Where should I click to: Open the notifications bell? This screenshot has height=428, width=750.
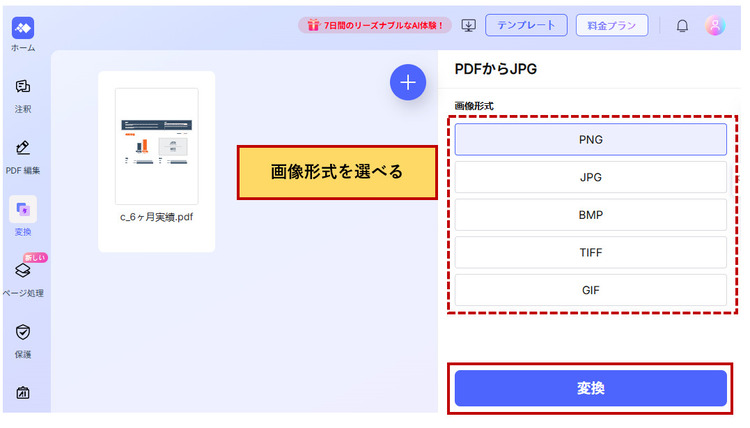click(682, 25)
